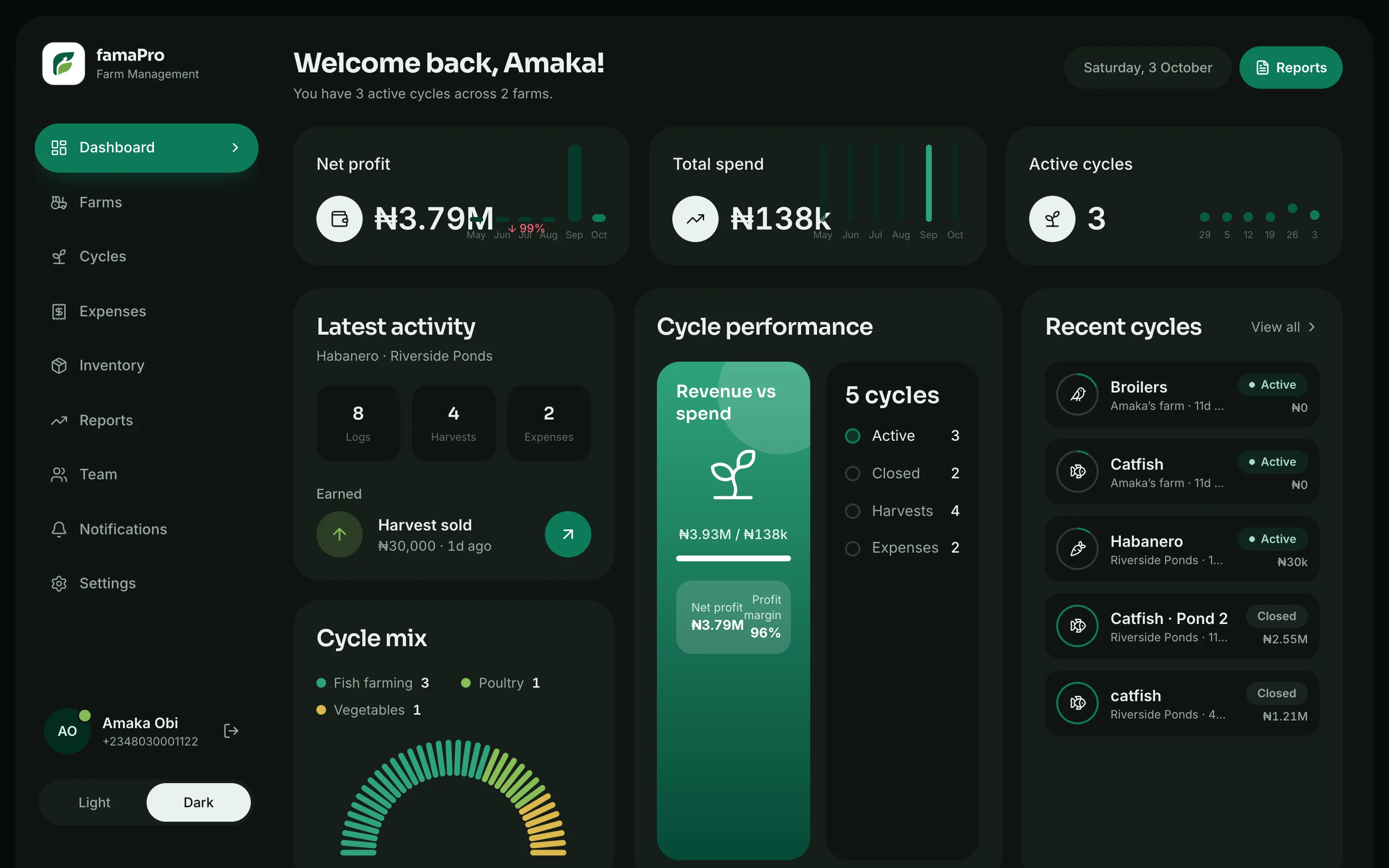Open Harvest sold details arrow button

coord(568,534)
